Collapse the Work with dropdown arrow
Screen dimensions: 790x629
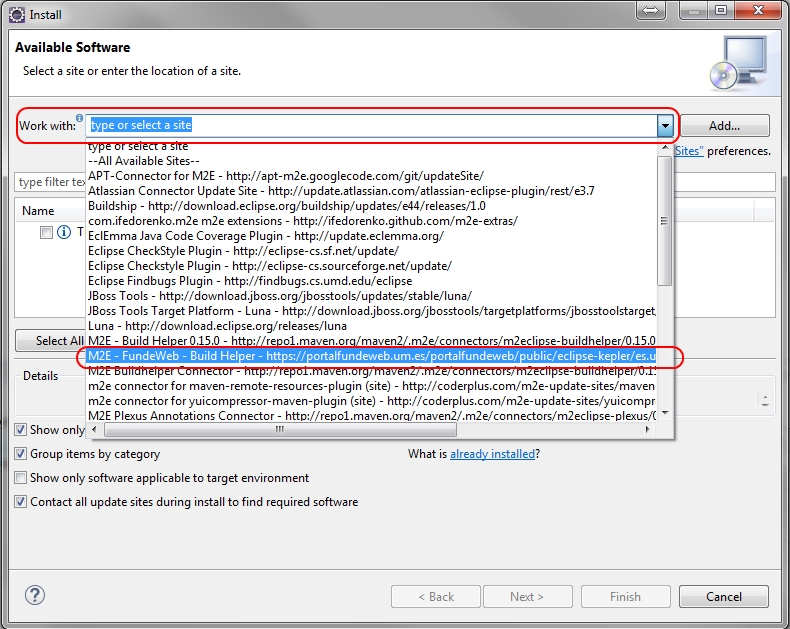(x=665, y=125)
